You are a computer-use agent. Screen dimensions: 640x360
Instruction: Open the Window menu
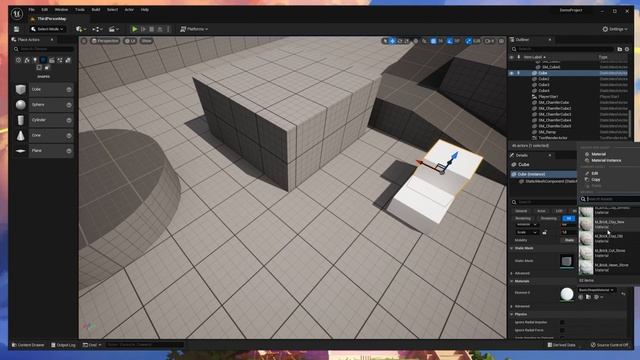pyautogui.click(x=61, y=9)
